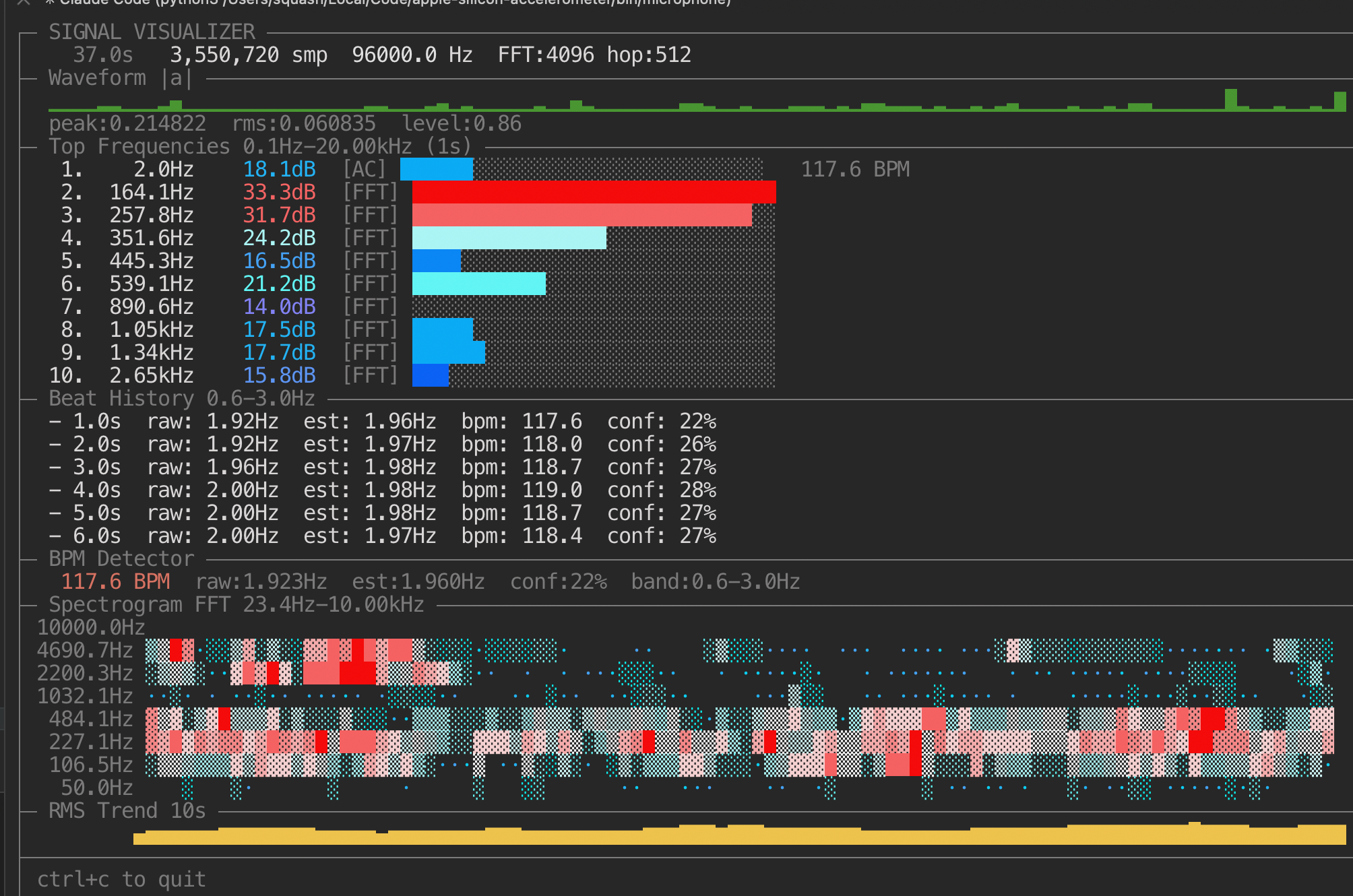Close the Claude Code terminal tab
1353x896 pixels.
pyautogui.click(x=22, y=4)
